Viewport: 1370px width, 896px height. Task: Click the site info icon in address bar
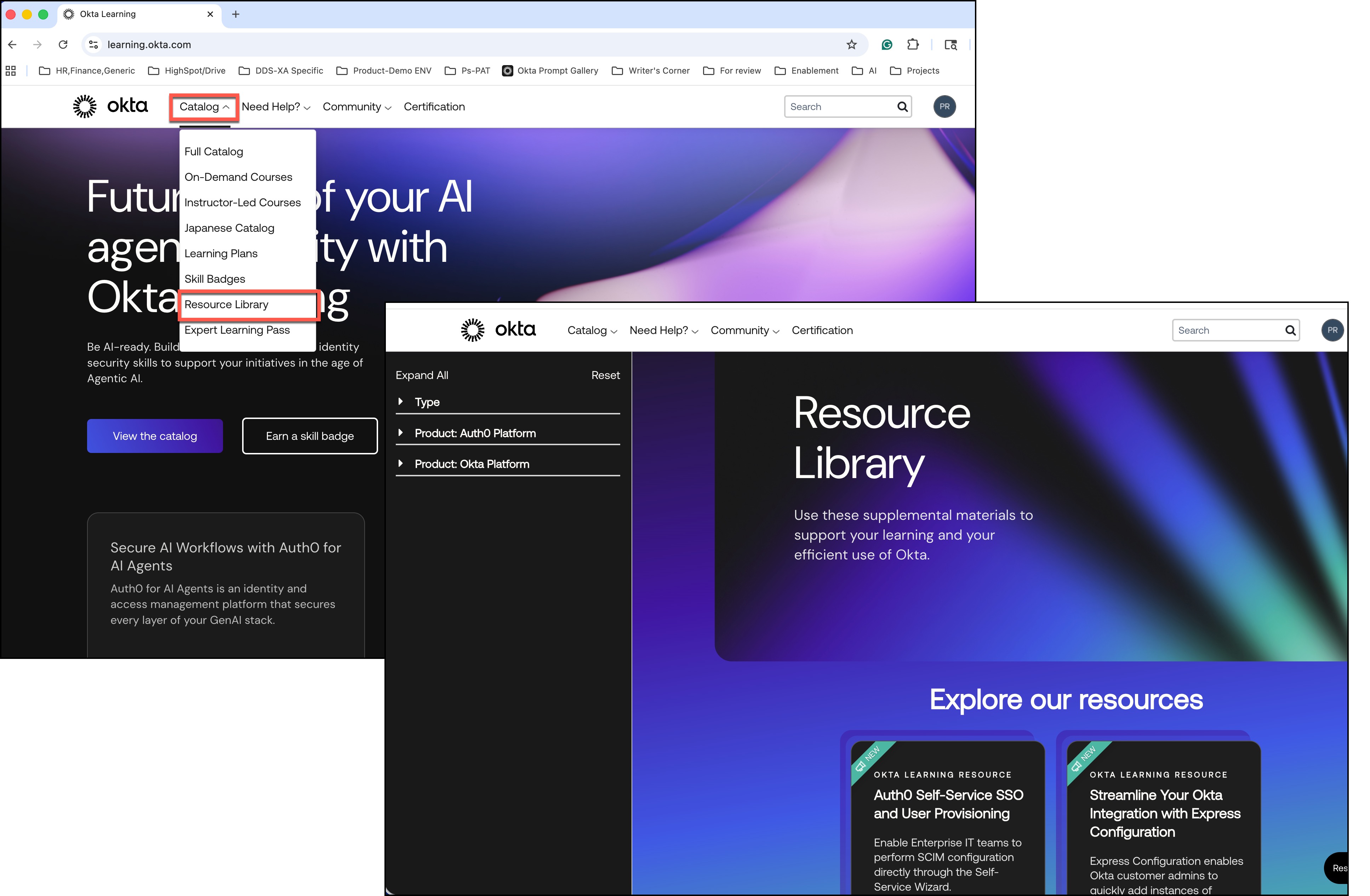click(x=94, y=44)
